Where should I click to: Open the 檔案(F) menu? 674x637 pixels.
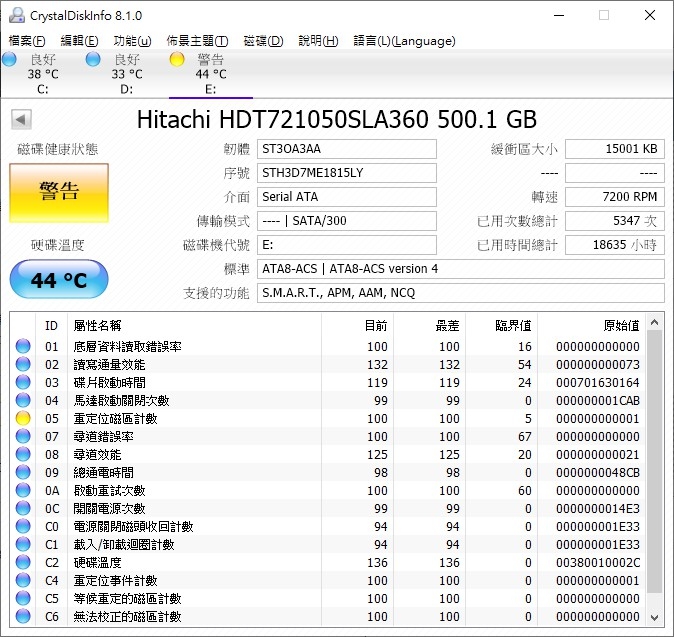27,41
